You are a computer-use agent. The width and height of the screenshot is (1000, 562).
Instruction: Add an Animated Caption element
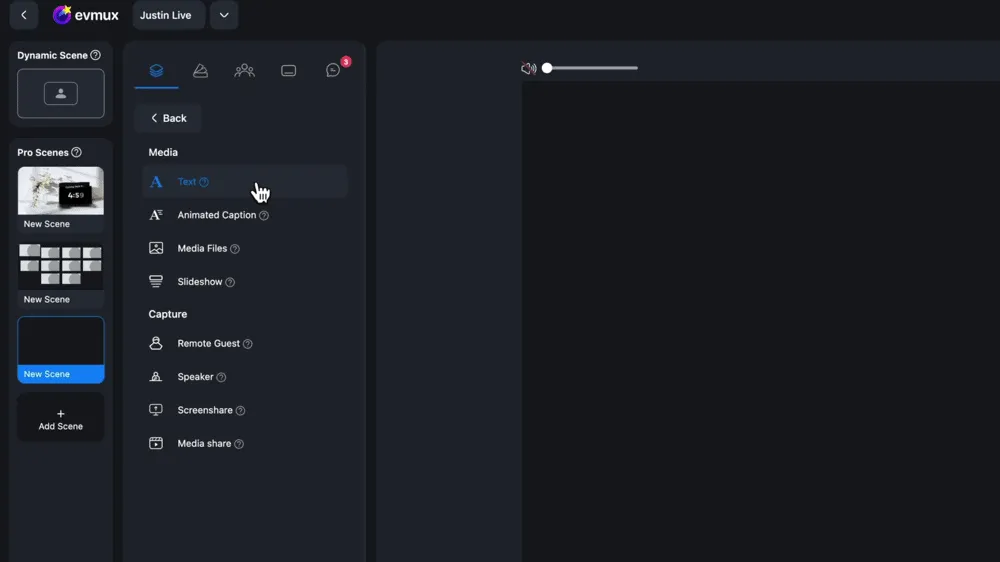coord(216,215)
